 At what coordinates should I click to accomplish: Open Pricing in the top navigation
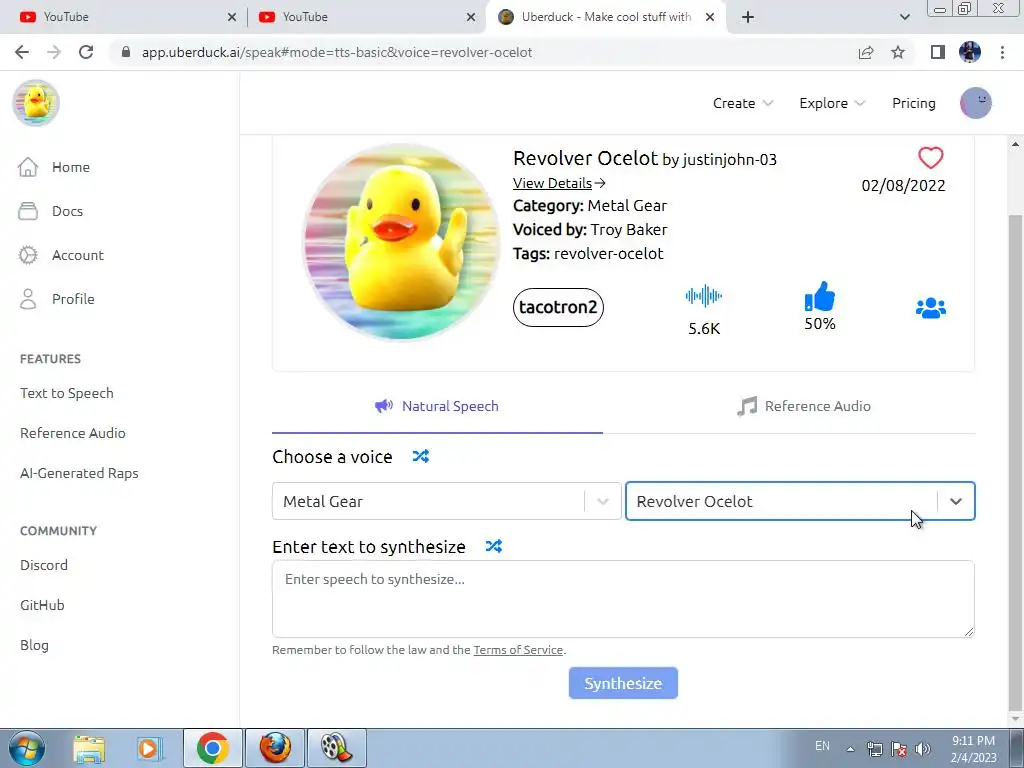[914, 103]
